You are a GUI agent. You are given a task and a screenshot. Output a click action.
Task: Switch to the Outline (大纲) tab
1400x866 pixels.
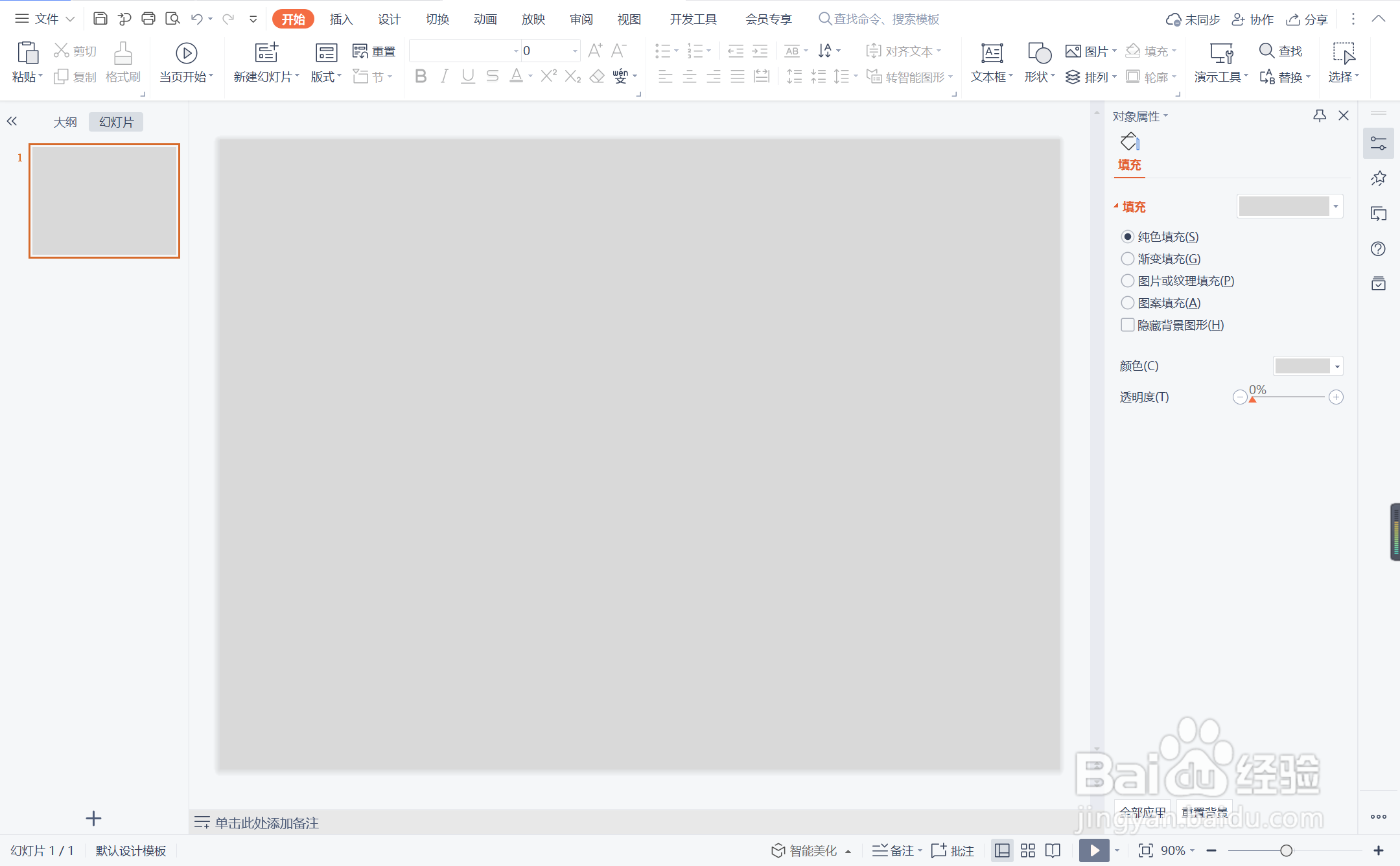pyautogui.click(x=65, y=122)
